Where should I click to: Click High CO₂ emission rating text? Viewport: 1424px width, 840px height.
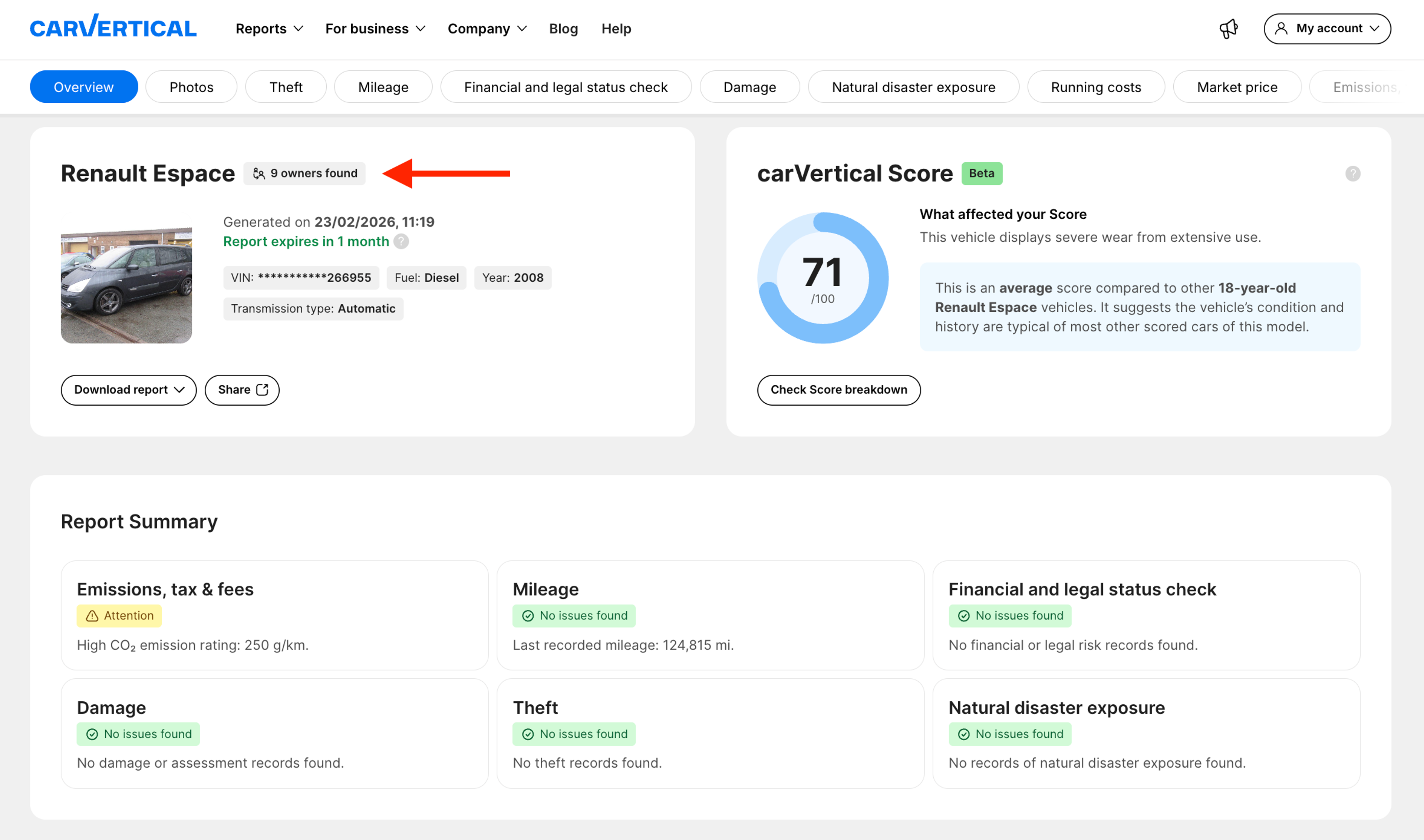(x=192, y=645)
